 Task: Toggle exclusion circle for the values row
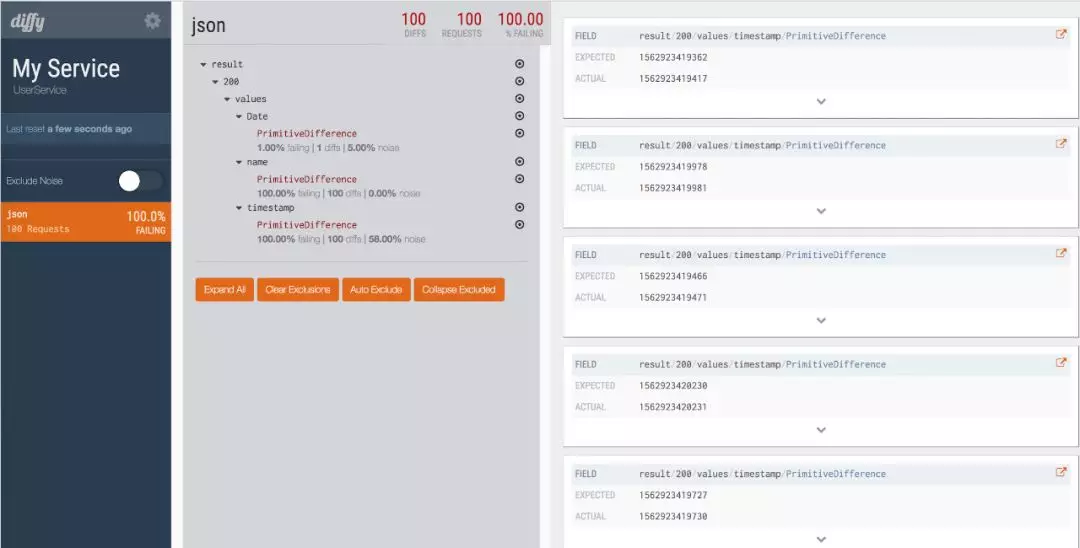[x=520, y=98]
